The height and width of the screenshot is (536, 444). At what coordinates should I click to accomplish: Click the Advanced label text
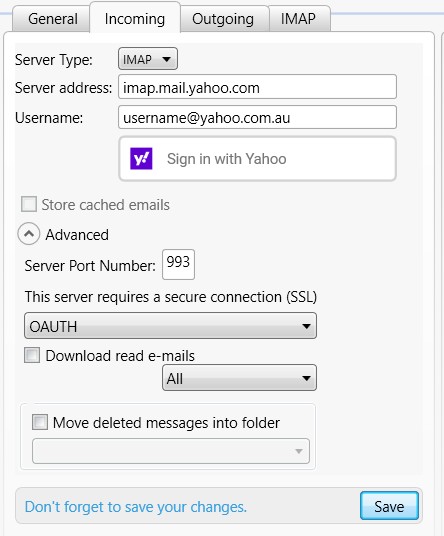point(77,235)
